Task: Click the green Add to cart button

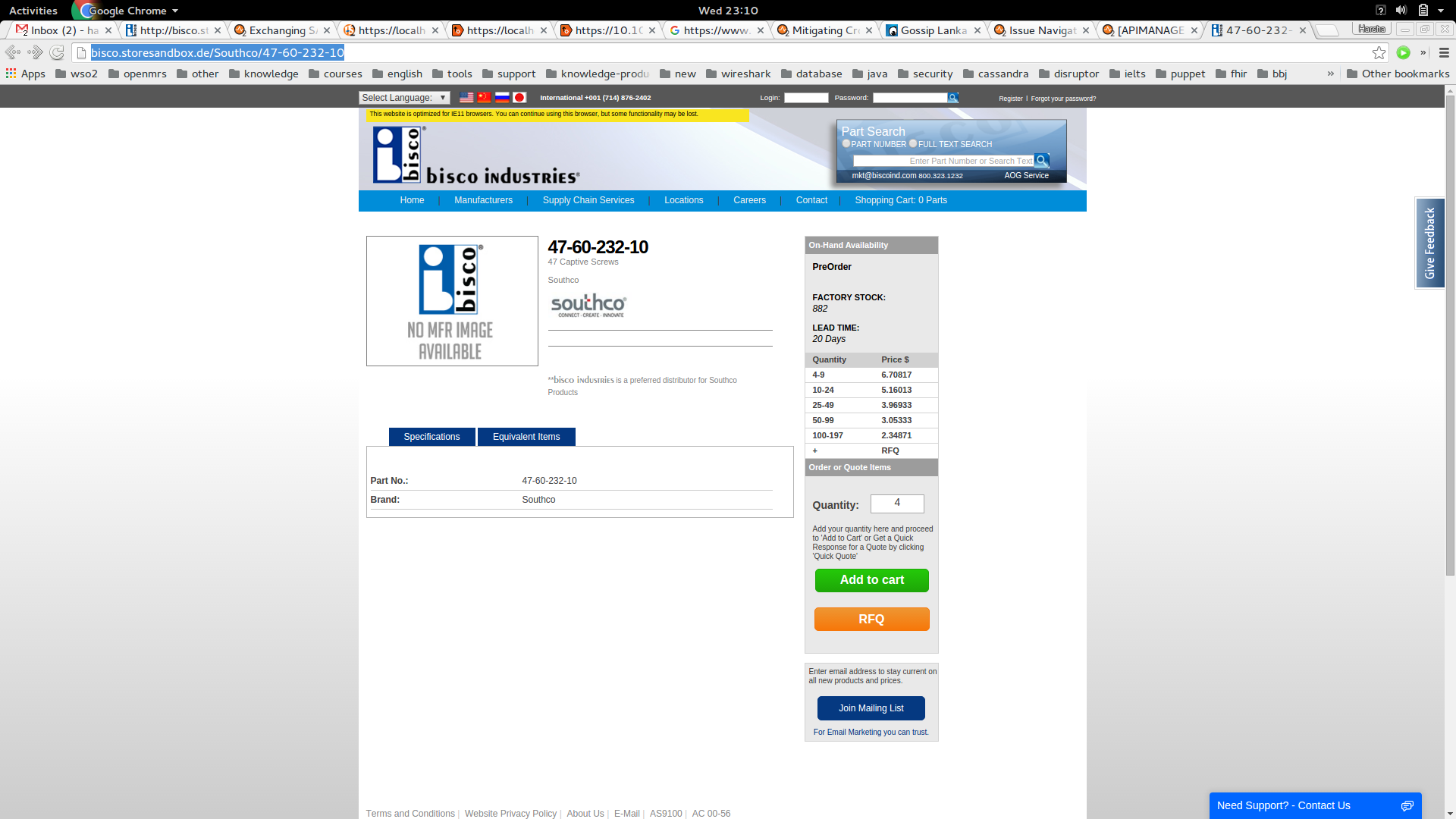Action: click(871, 580)
